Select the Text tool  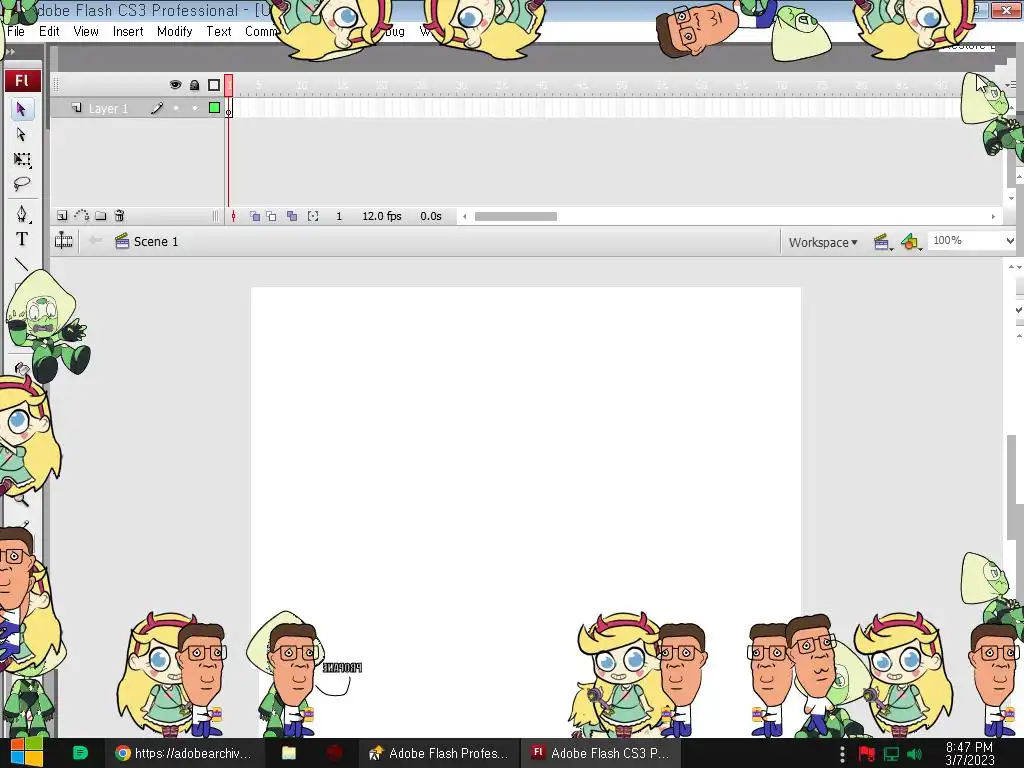[x=22, y=239]
